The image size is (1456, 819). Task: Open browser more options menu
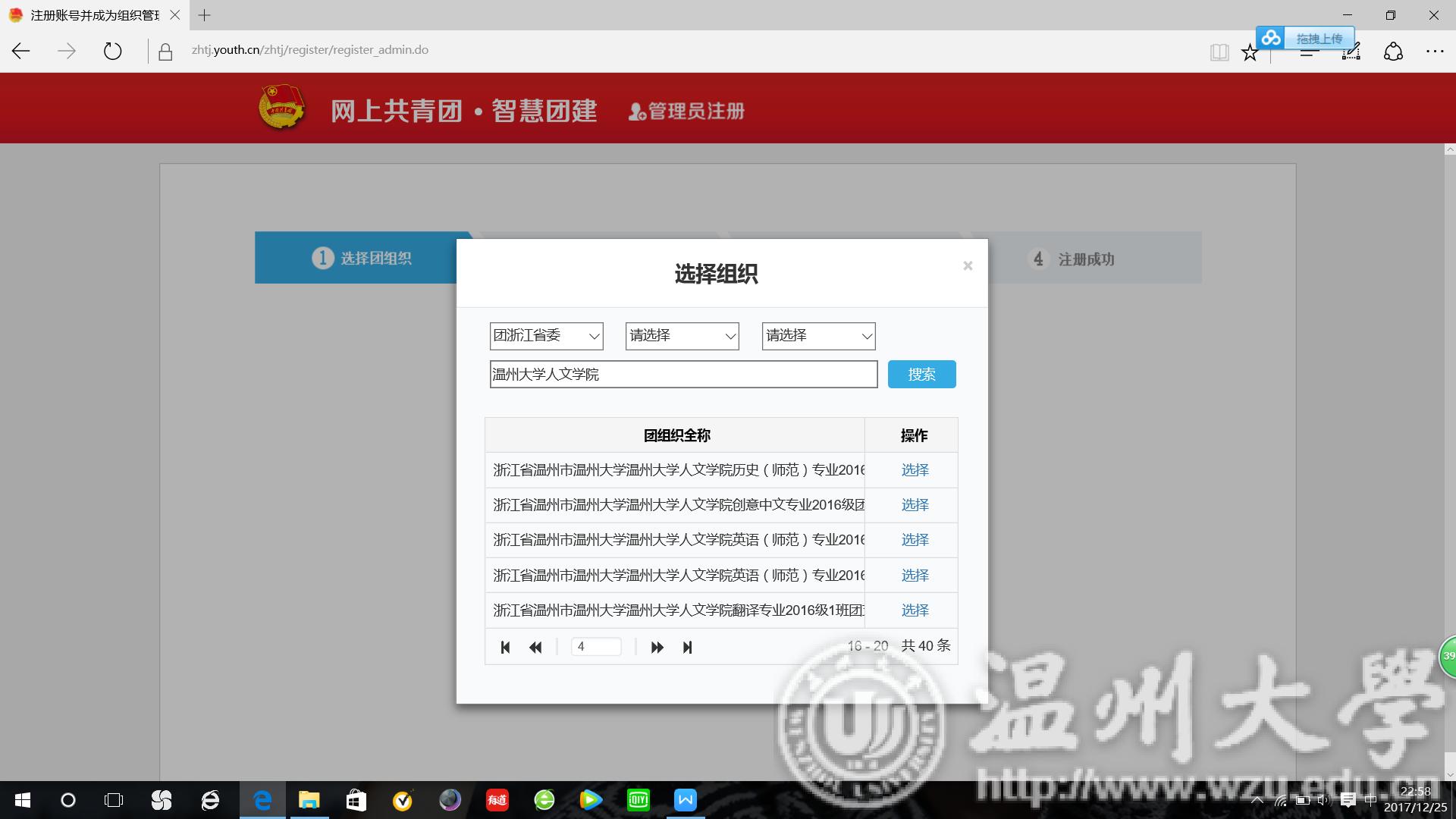[1434, 51]
